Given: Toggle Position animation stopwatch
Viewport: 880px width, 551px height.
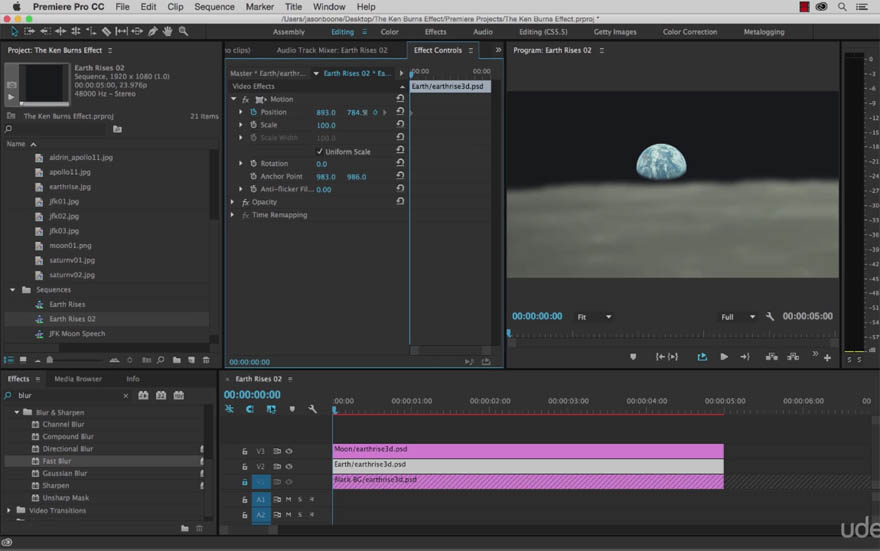Looking at the screenshot, I should click(x=253, y=112).
